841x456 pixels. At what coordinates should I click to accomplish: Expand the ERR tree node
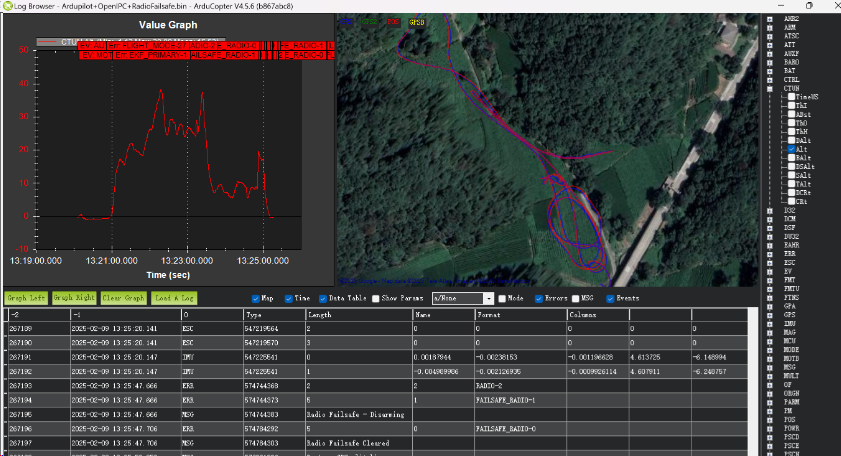[x=770, y=254]
